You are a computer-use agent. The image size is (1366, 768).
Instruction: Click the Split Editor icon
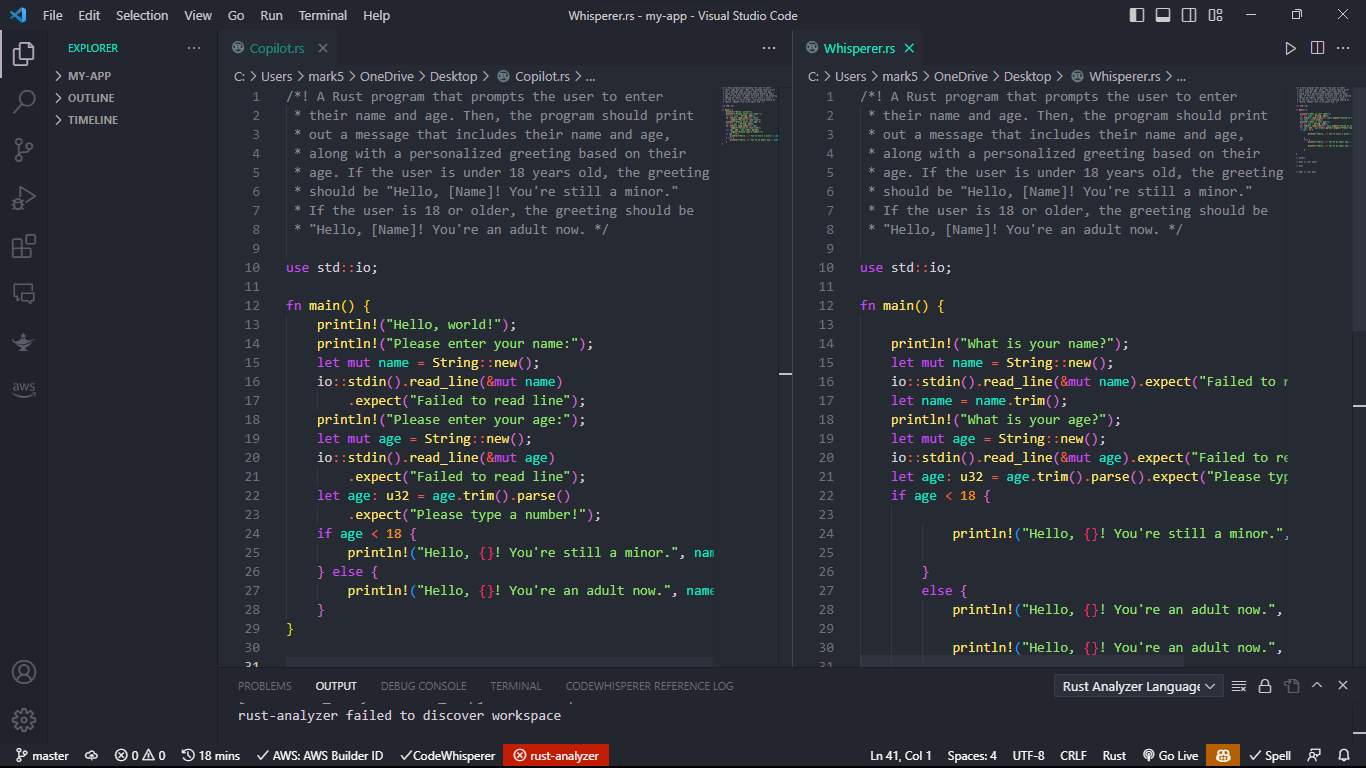(1317, 47)
